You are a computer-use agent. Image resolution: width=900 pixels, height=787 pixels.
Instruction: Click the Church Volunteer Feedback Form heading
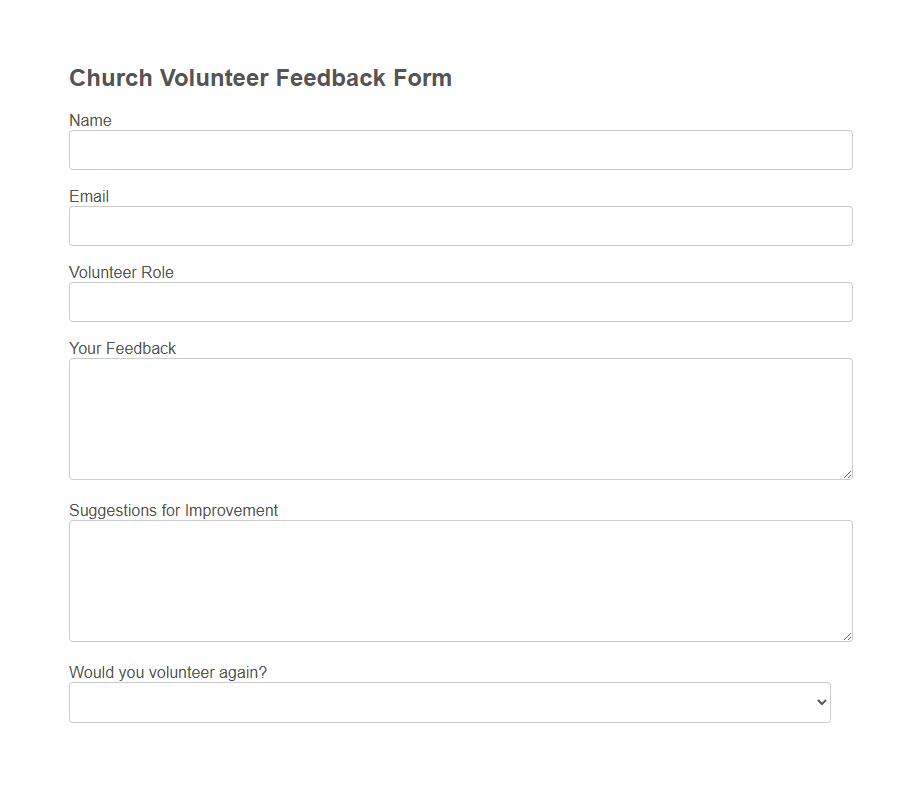(x=260, y=78)
